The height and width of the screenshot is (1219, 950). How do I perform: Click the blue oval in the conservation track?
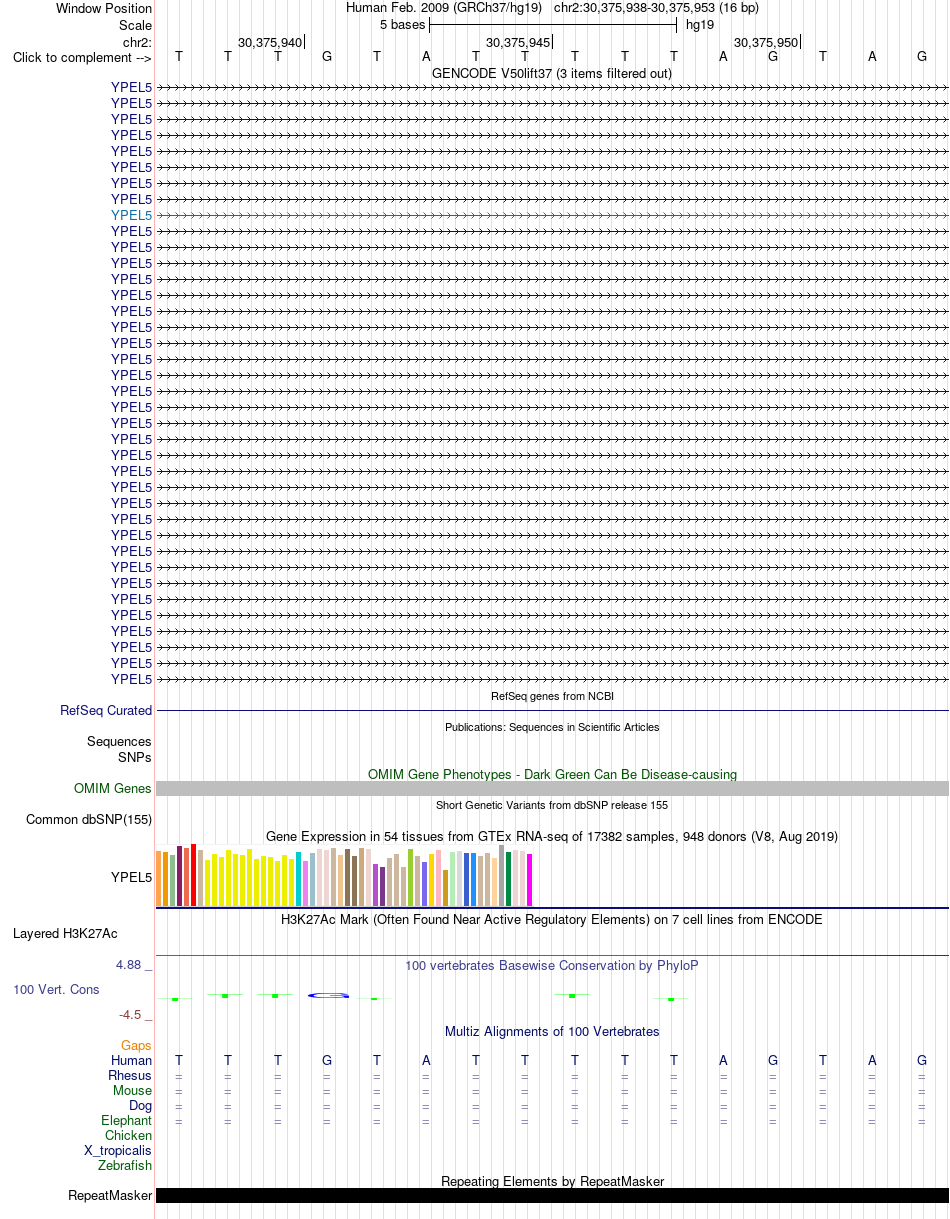pos(328,995)
